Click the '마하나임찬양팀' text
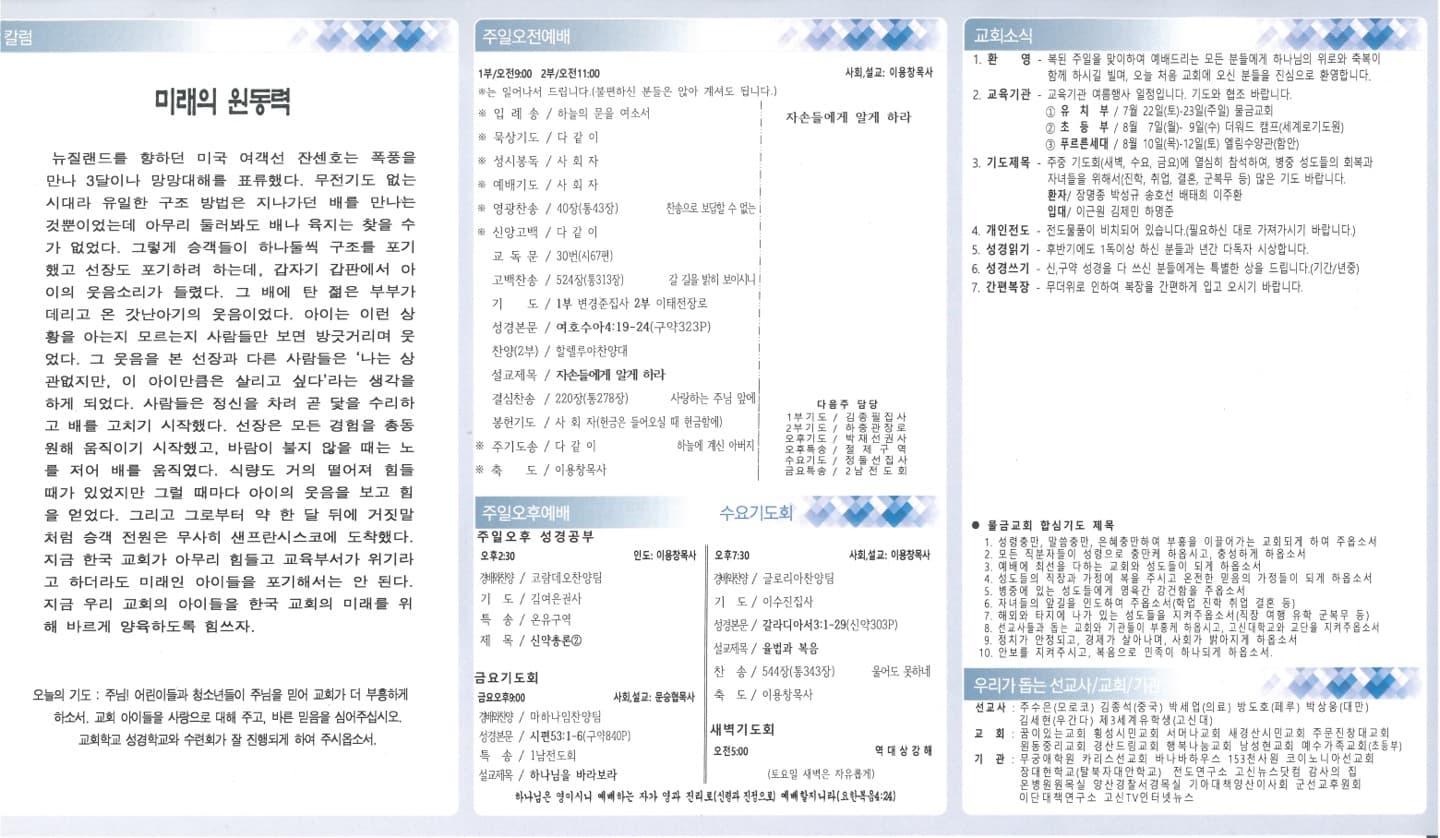 tap(567, 717)
